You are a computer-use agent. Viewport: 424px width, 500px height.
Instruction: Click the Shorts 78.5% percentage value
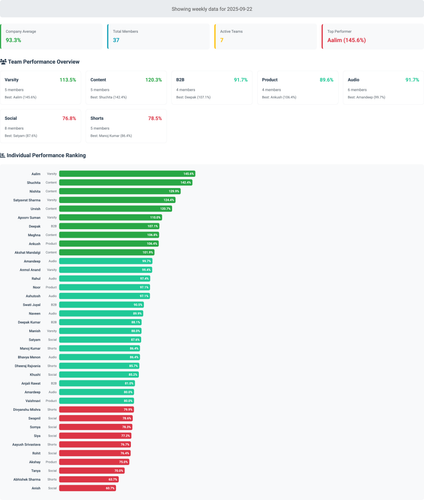pyautogui.click(x=155, y=118)
